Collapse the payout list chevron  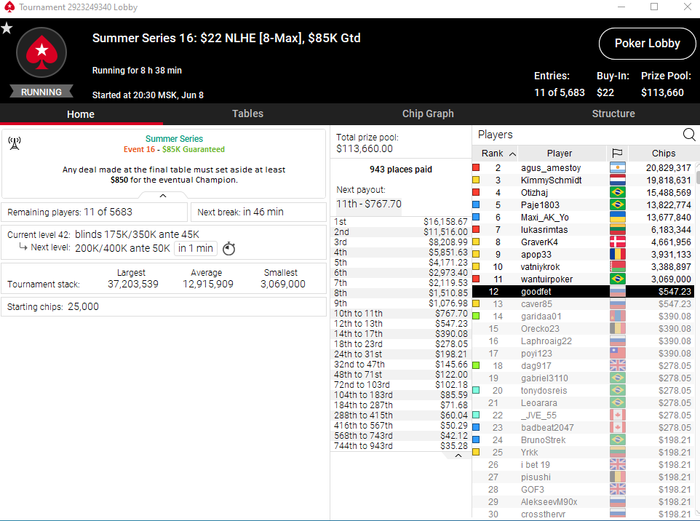coord(458,455)
